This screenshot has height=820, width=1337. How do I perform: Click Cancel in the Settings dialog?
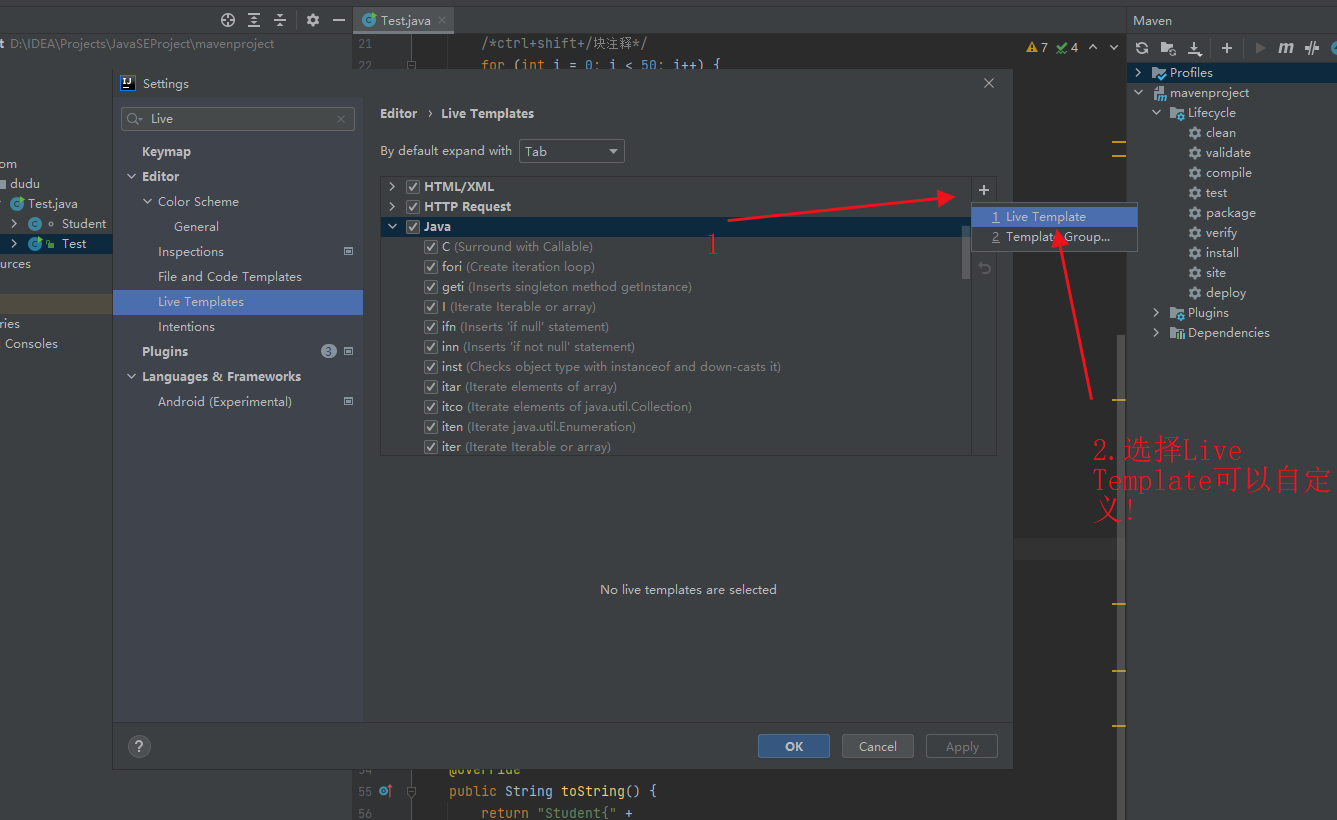(x=877, y=746)
